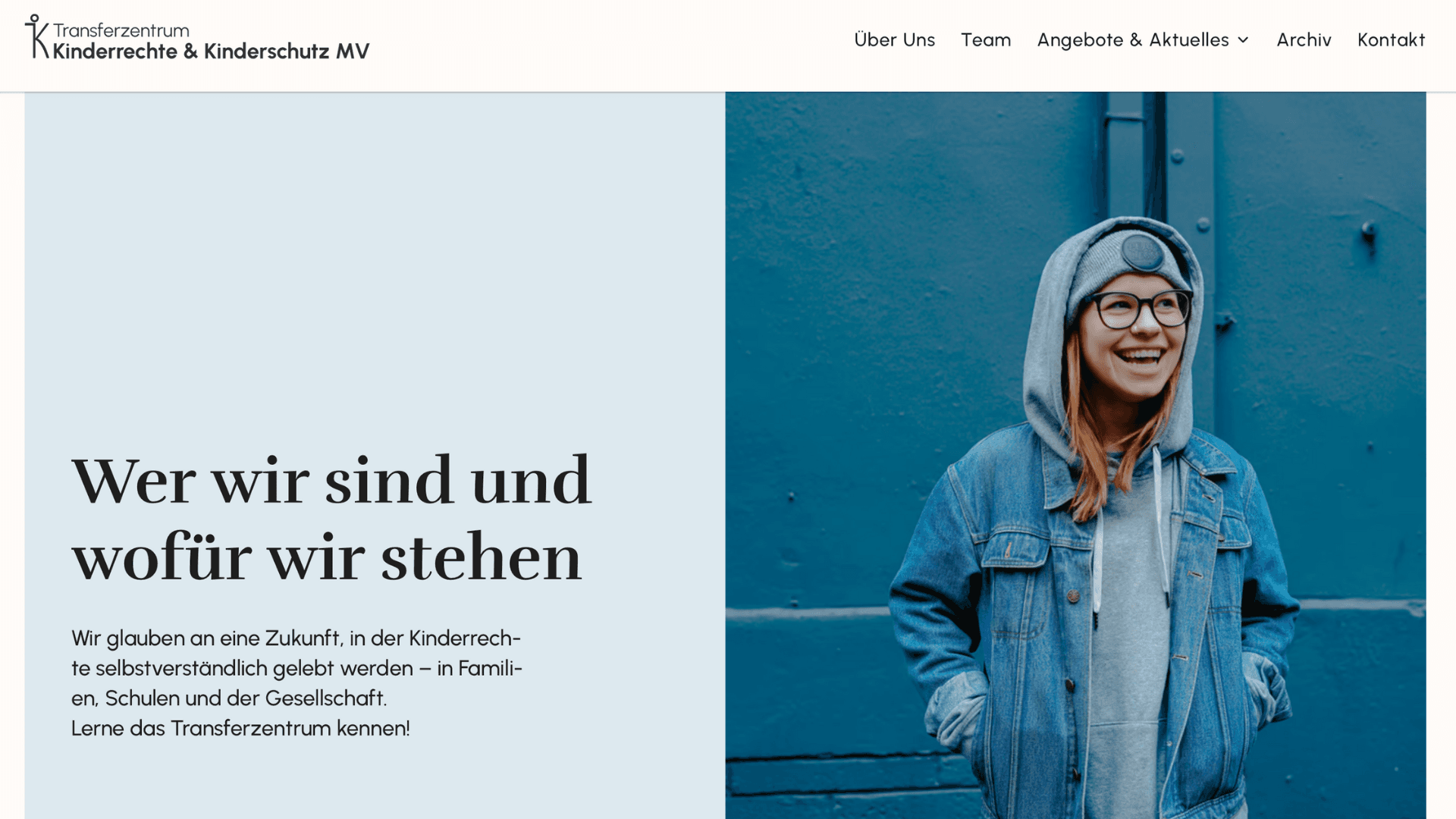Open the Über Uns menu item
The width and height of the screenshot is (1456, 819).
coord(894,39)
